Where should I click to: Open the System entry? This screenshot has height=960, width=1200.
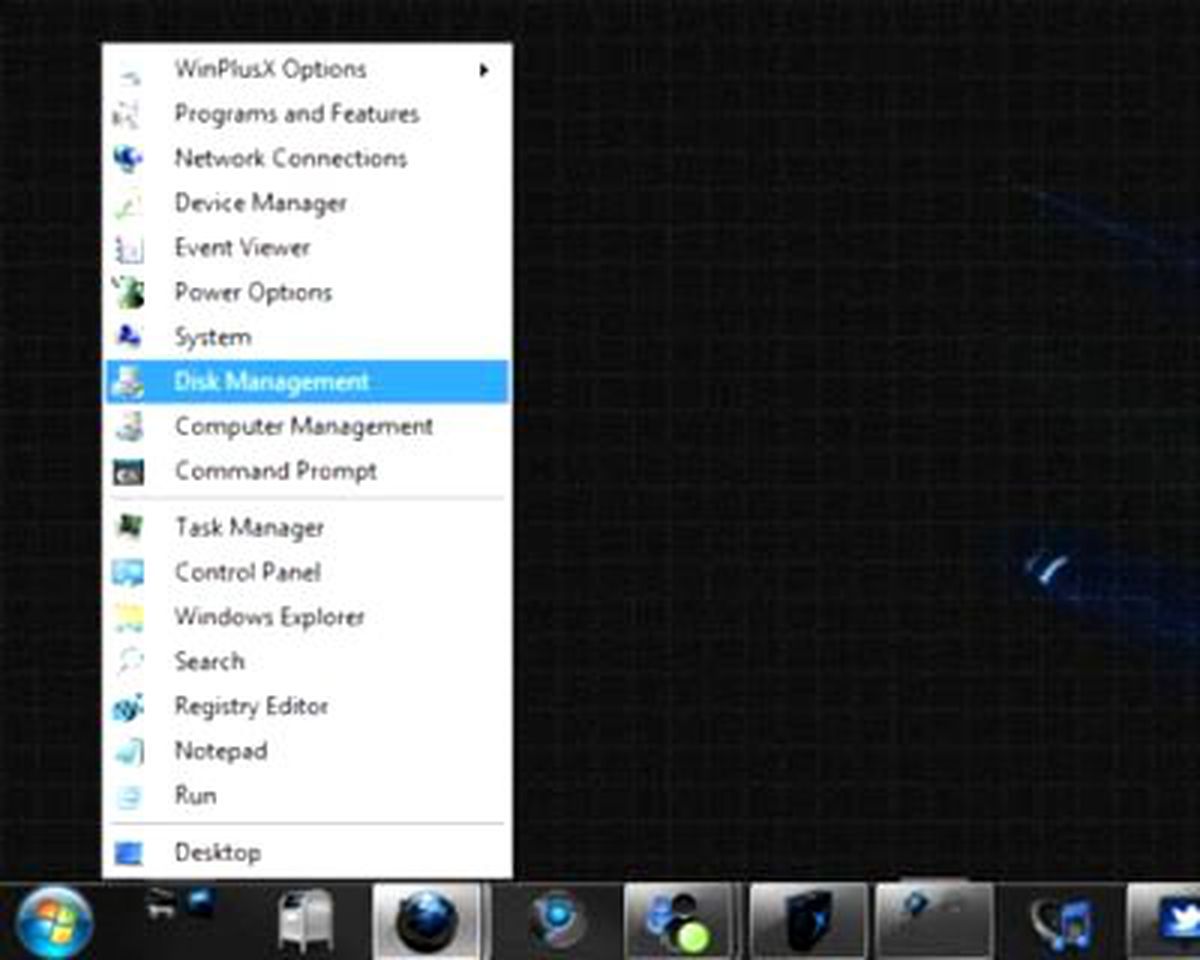point(307,337)
